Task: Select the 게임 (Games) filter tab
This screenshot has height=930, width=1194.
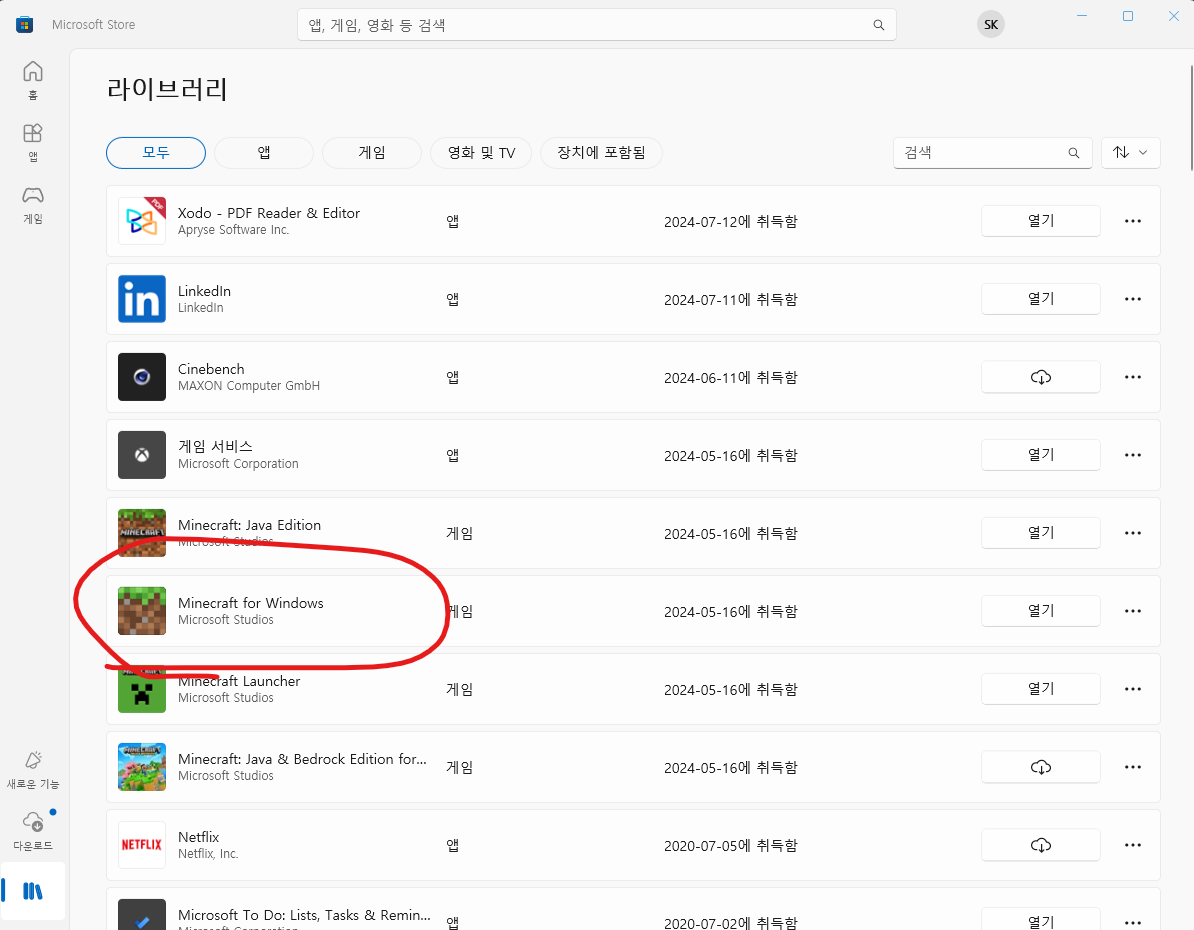Action: [x=372, y=152]
